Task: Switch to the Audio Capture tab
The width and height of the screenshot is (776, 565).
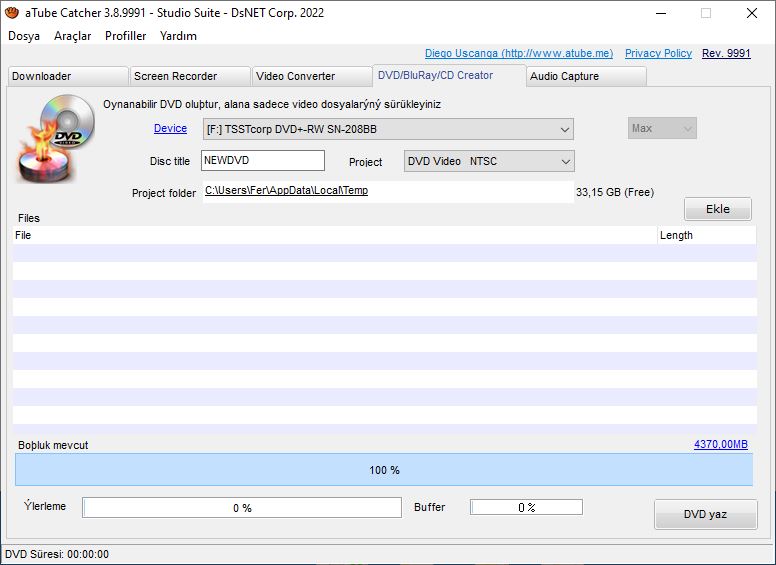Action: [x=586, y=76]
